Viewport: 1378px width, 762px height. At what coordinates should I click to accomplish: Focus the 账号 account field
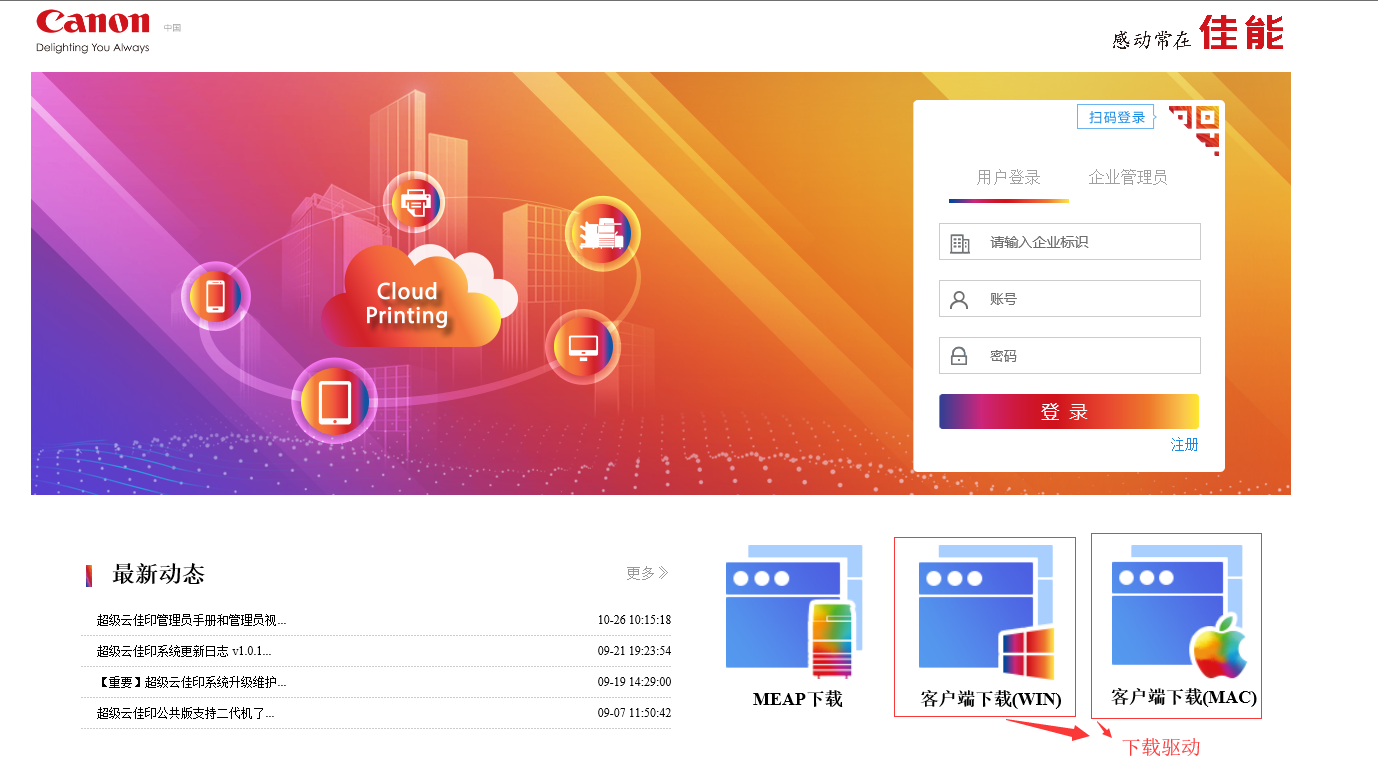pyautogui.click(x=1088, y=299)
